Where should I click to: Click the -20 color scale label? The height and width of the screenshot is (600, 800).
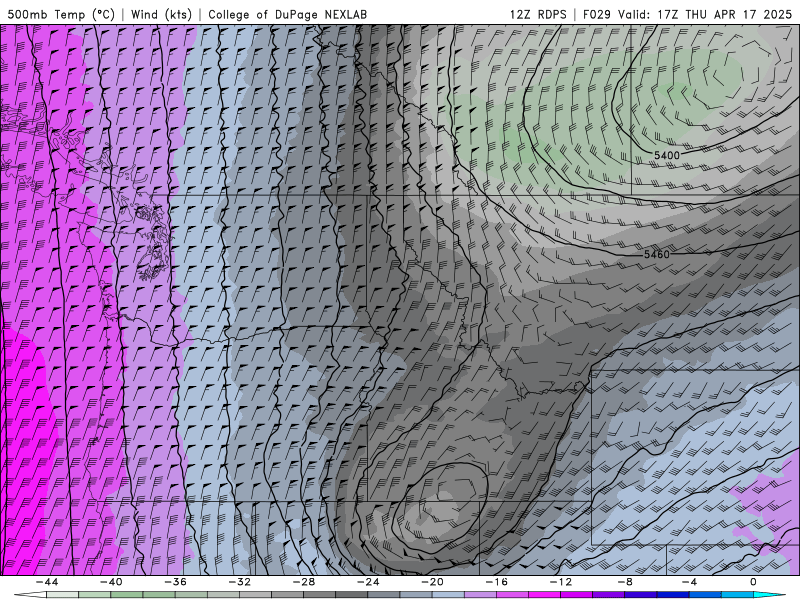pos(433,582)
